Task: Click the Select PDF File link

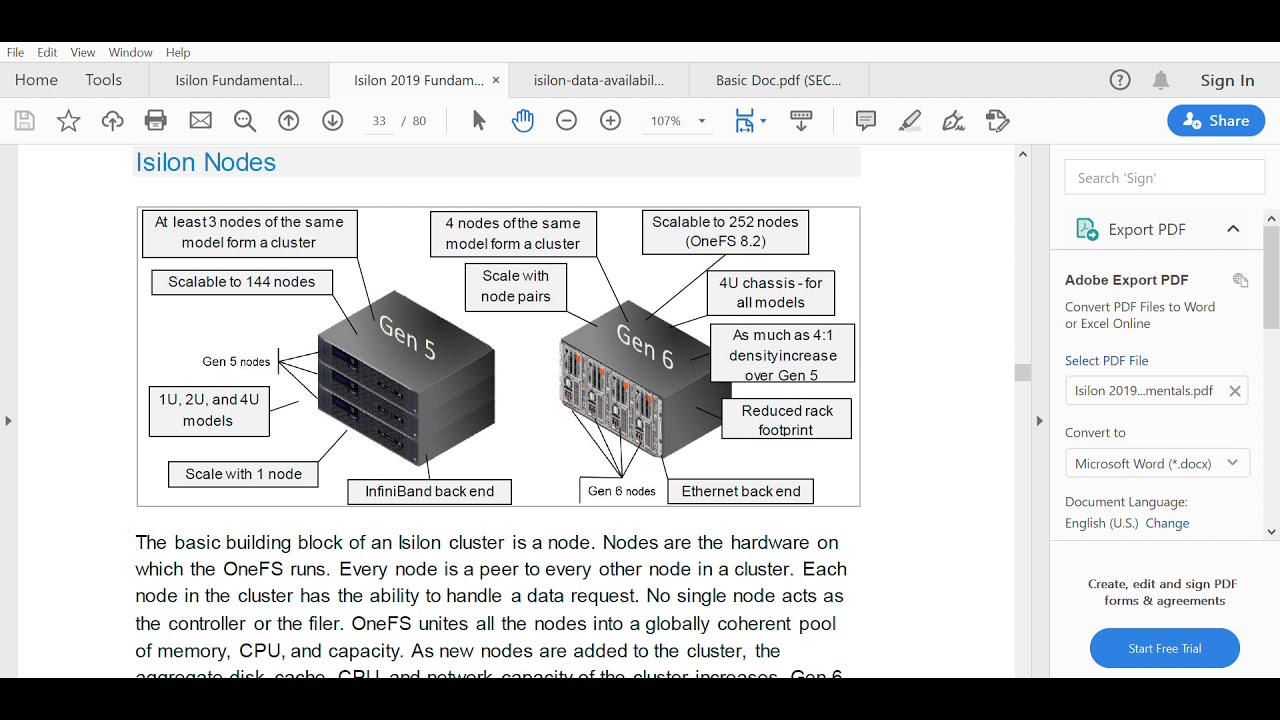Action: point(1106,360)
